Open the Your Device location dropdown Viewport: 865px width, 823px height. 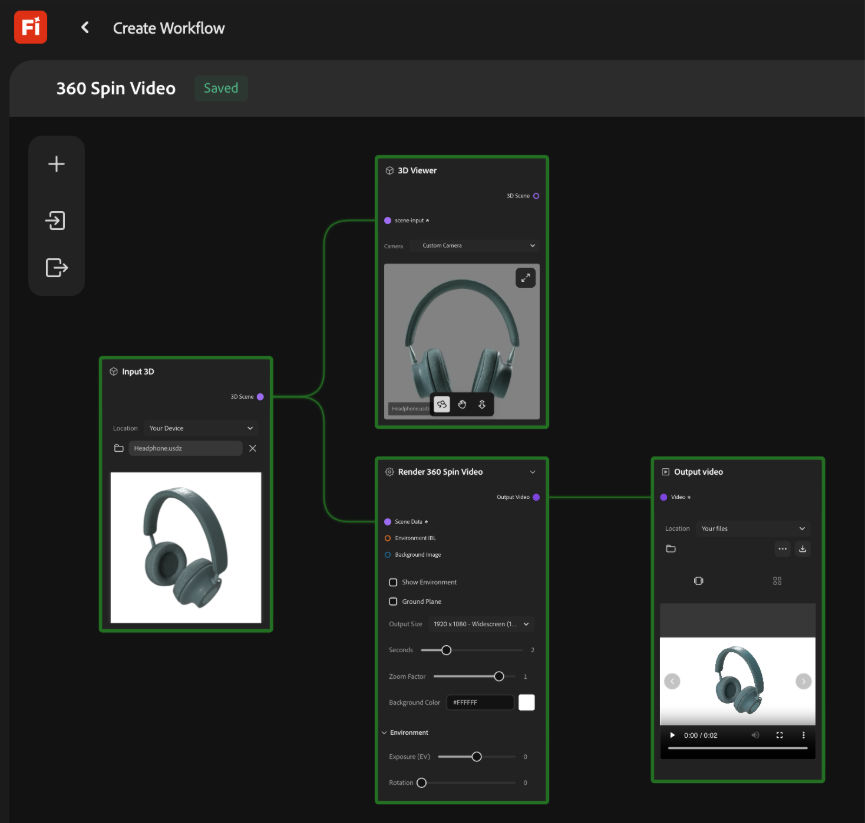pos(201,428)
